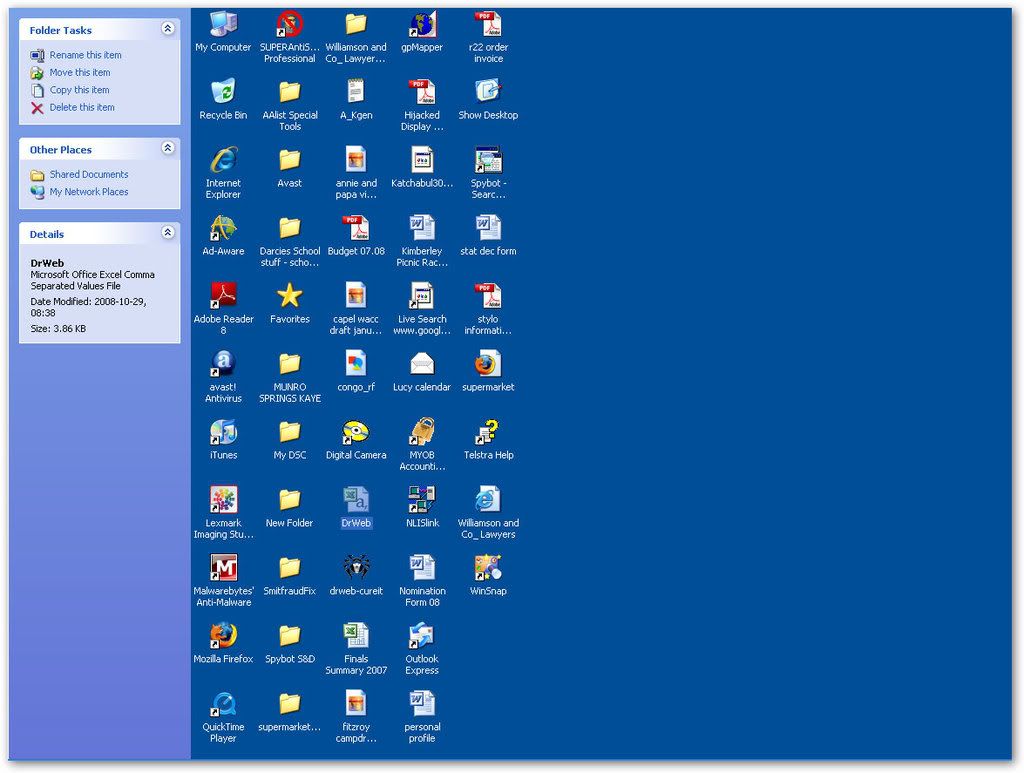Select the MYOB Accounti… shortcut
The image size is (1024, 773).
pos(422,432)
